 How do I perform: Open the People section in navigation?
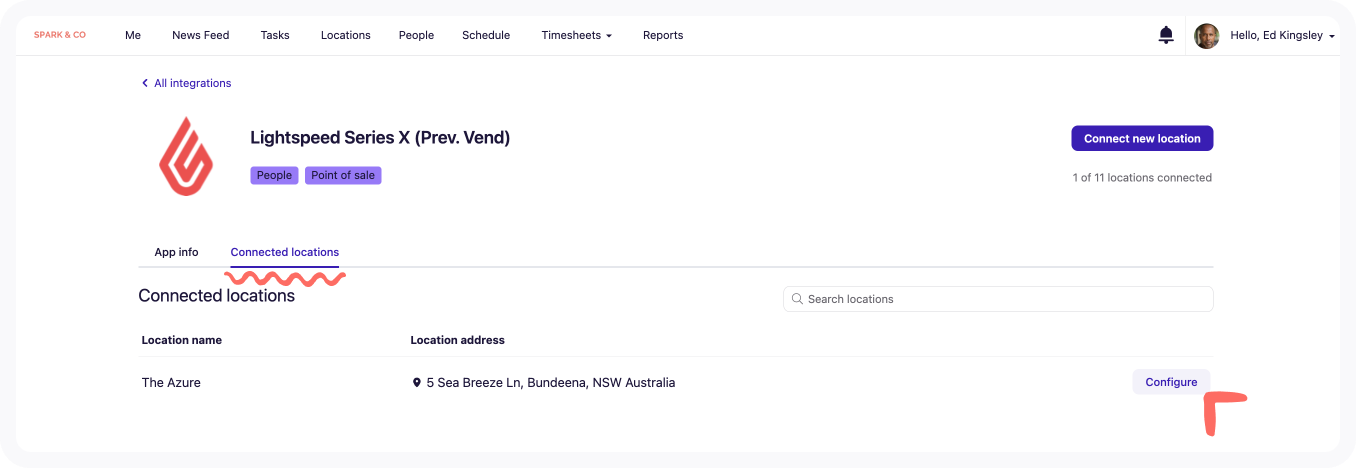pos(416,35)
